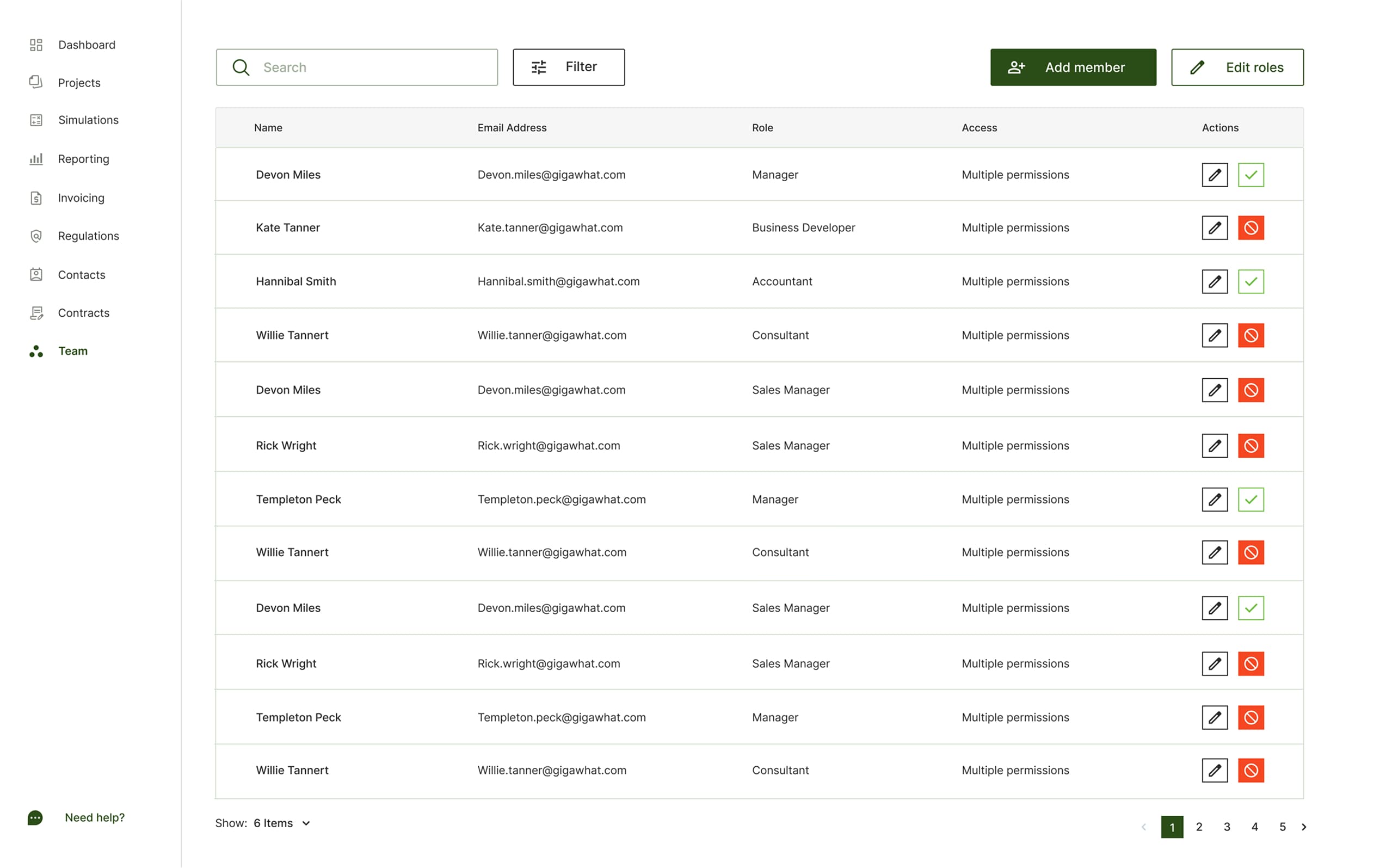Toggle green checkmark status for Hannibal Smith
Screen dimensions: 1386x868
coord(1251,281)
